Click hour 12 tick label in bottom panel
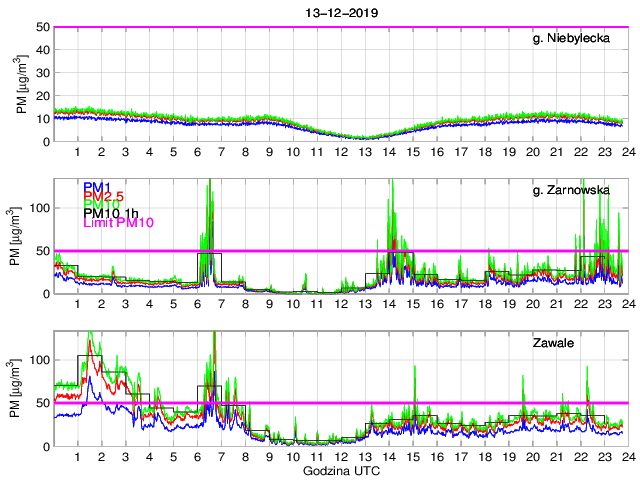Image resolution: width=640 pixels, height=480 pixels. pos(340,457)
